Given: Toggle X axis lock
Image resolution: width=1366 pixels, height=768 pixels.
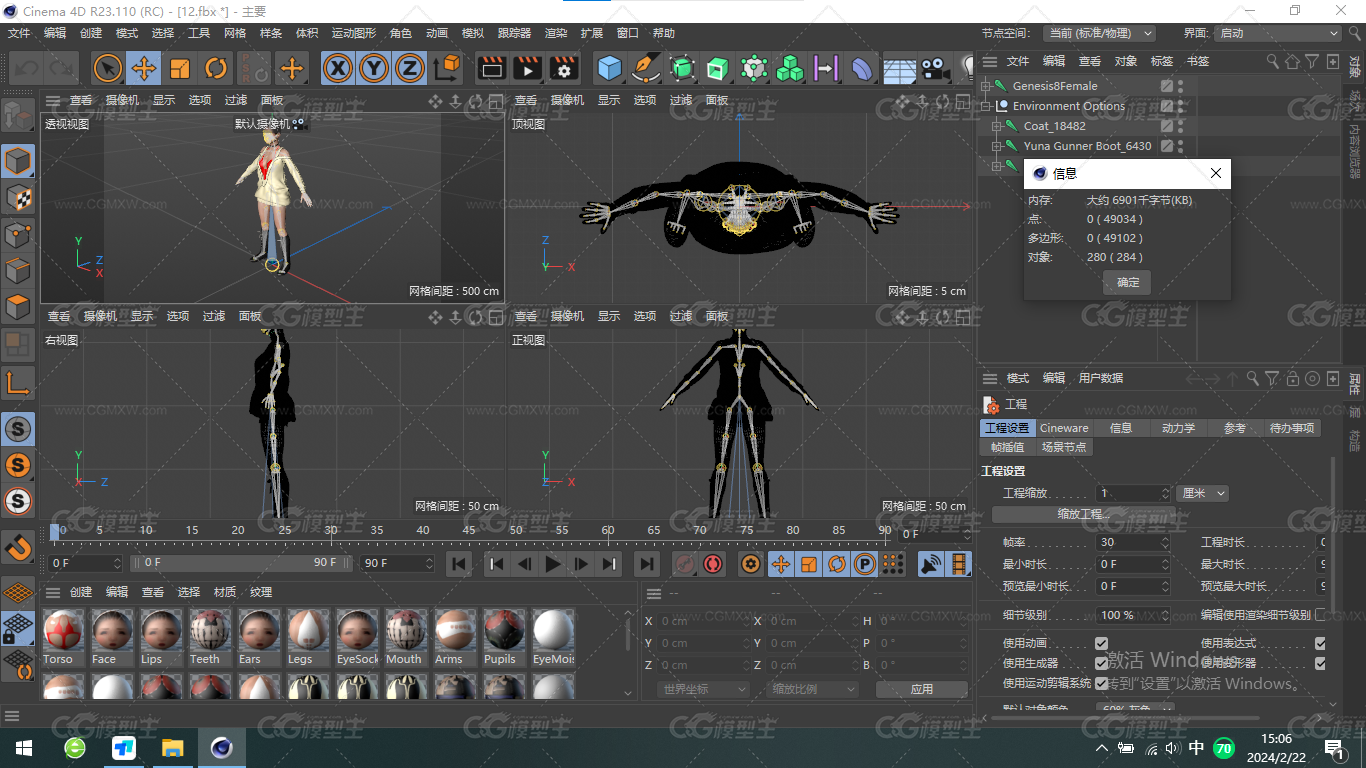Looking at the screenshot, I should 339,68.
